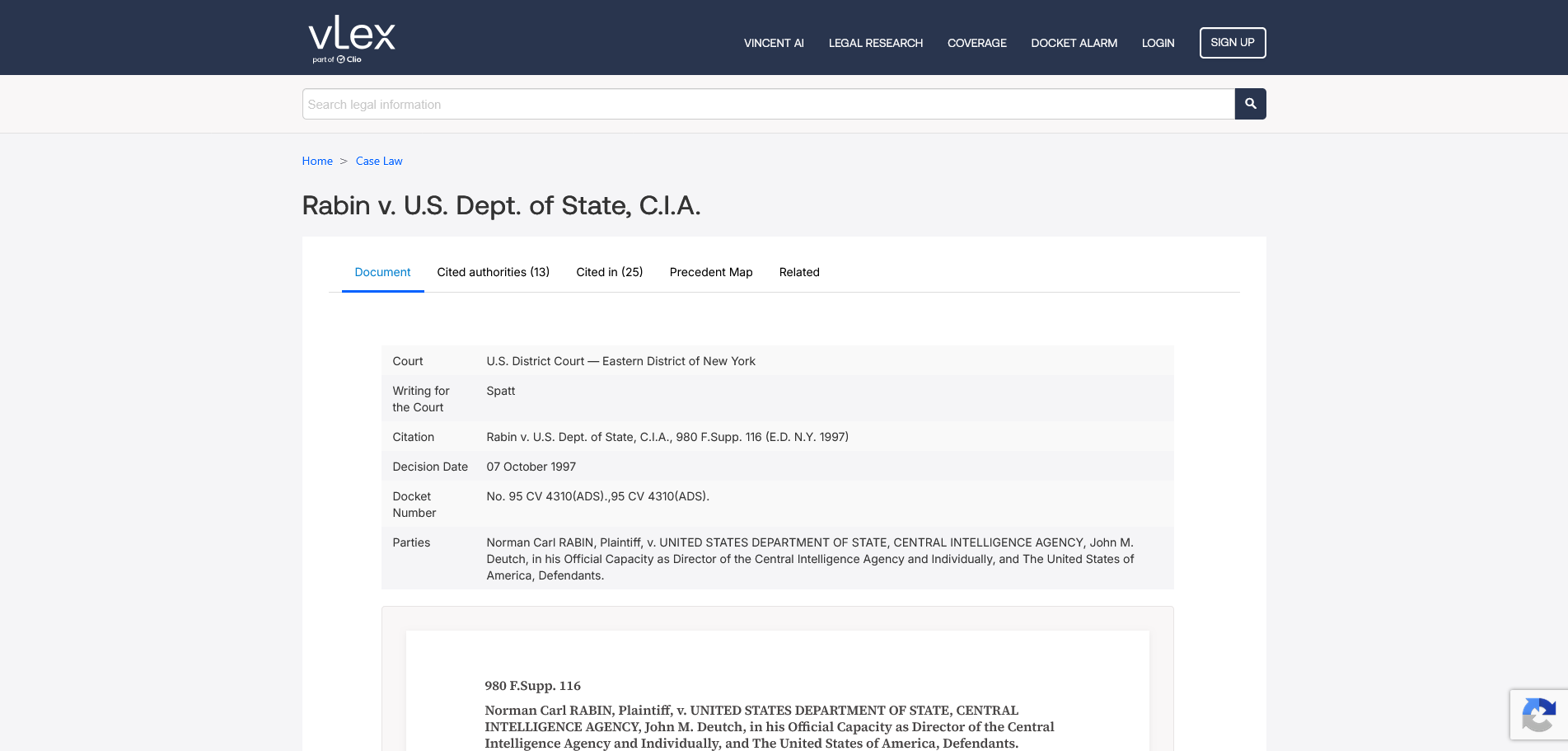Open the Coverage navigation item
The height and width of the screenshot is (751, 1568).
pyautogui.click(x=976, y=43)
